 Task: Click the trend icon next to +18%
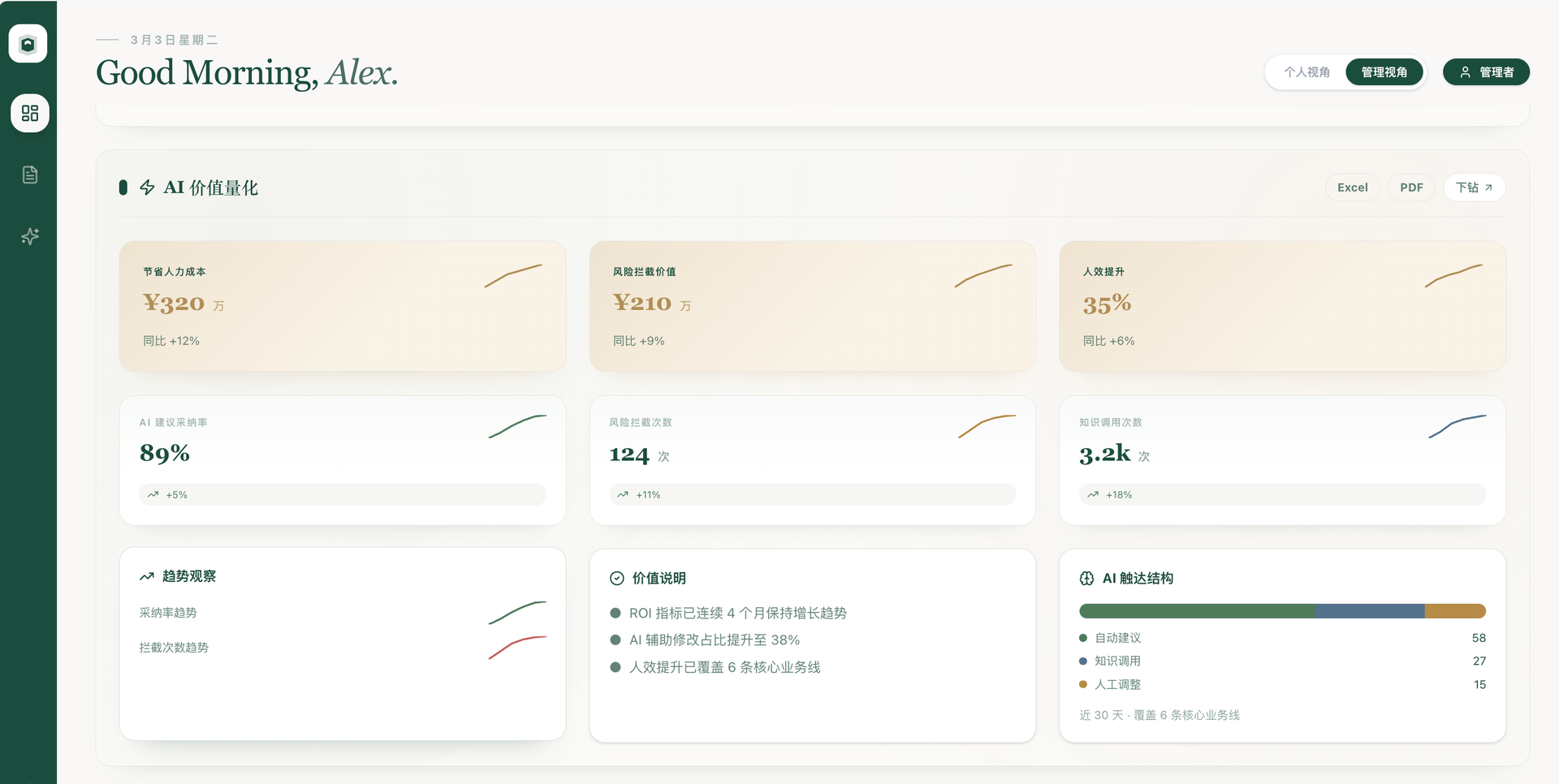coord(1093,494)
